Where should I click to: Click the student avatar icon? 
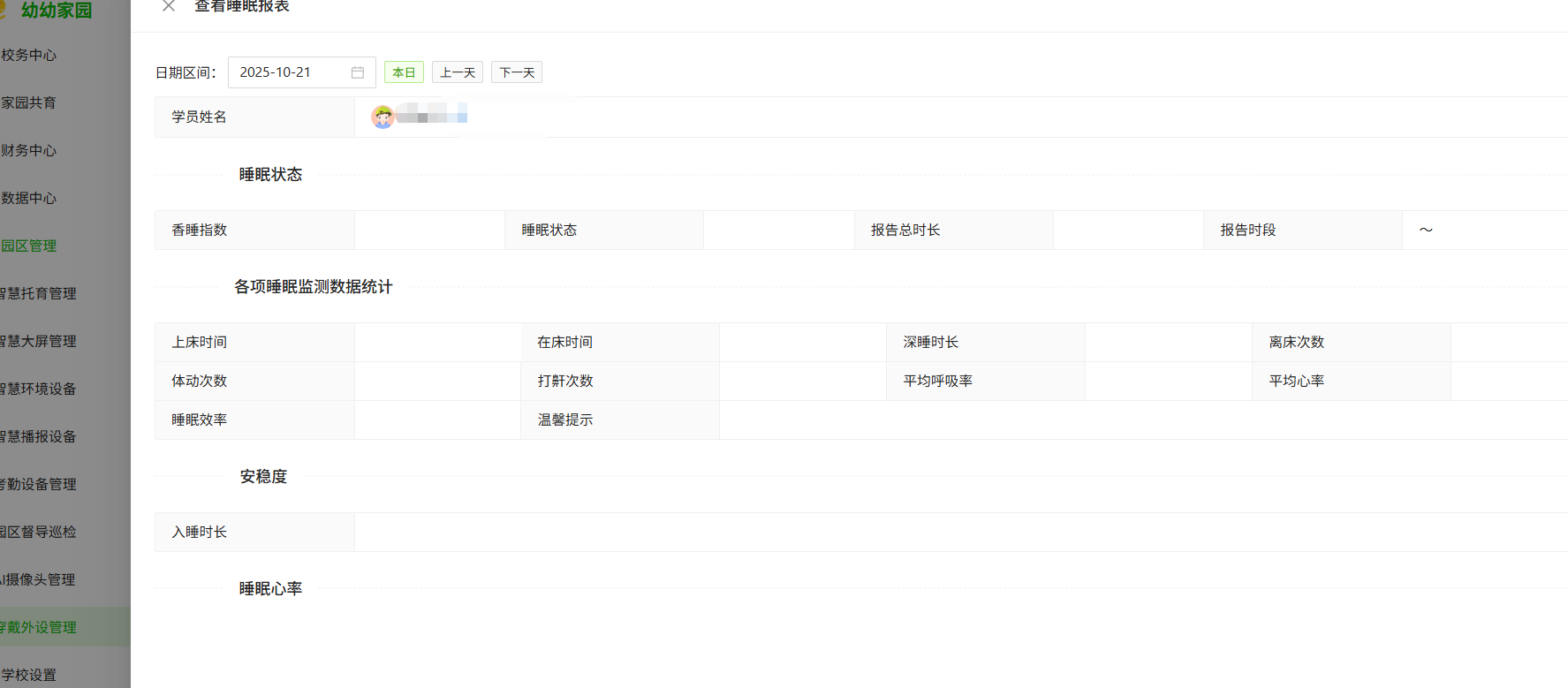pyautogui.click(x=383, y=117)
